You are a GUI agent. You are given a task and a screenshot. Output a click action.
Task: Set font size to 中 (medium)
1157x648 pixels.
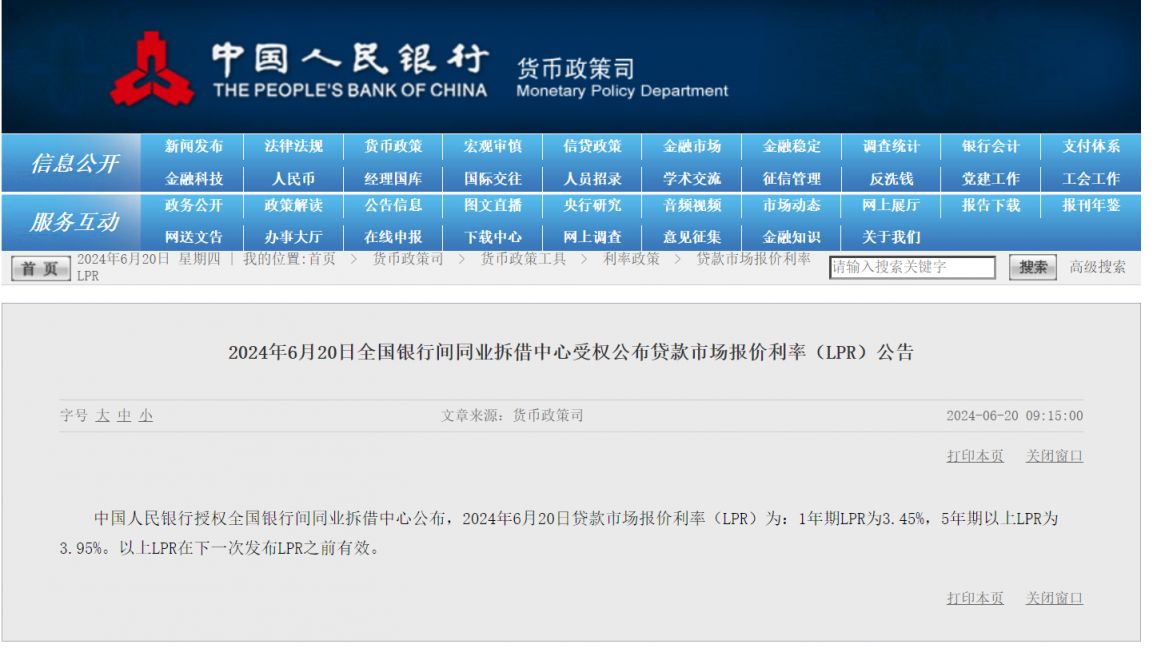tap(124, 416)
